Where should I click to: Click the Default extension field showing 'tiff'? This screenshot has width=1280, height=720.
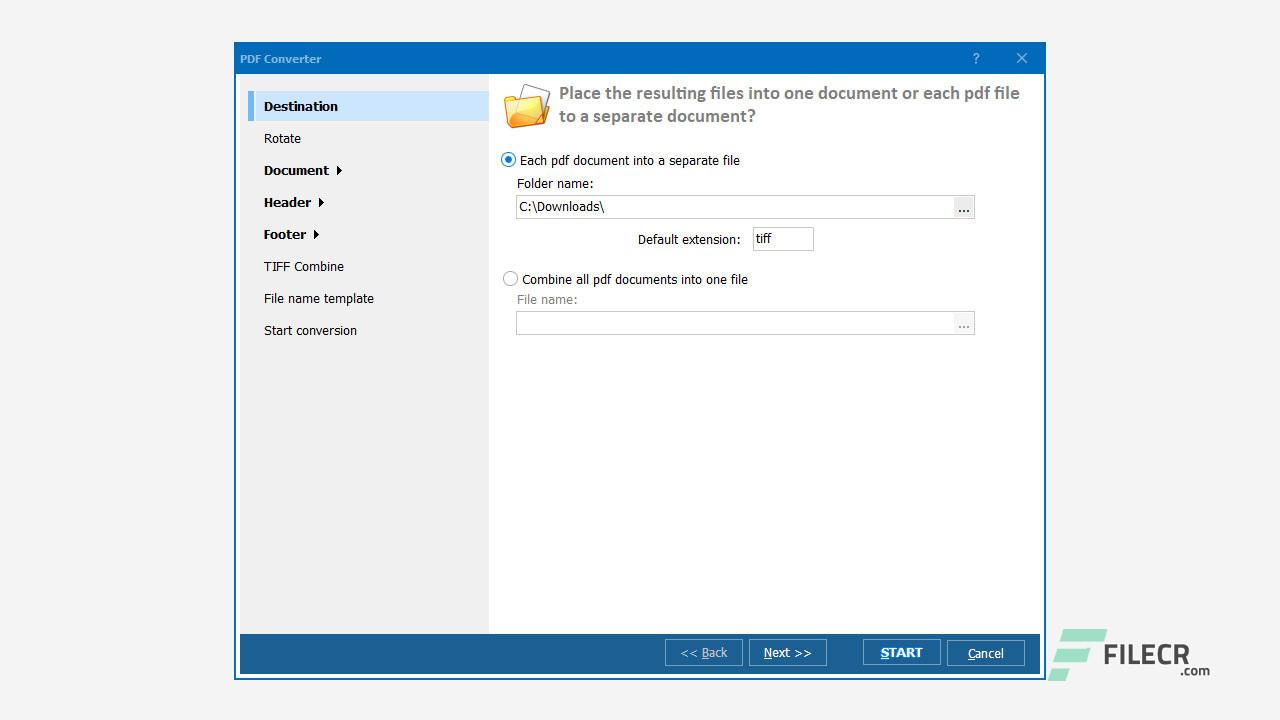[x=782, y=238]
